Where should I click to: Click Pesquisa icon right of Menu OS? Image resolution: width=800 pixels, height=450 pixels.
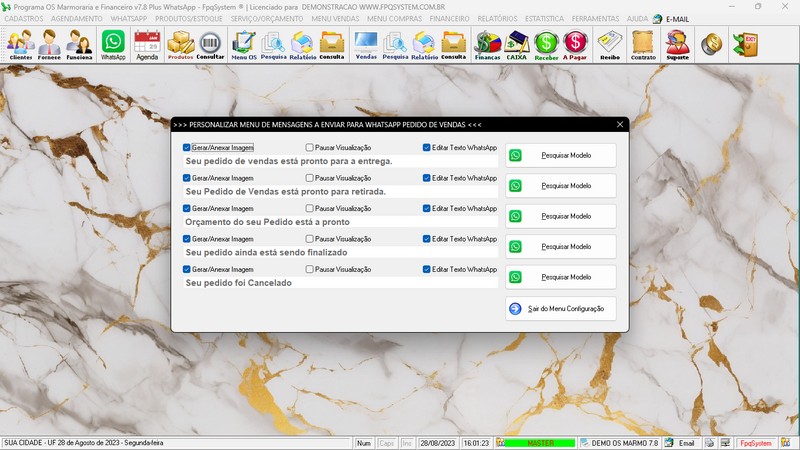(273, 45)
